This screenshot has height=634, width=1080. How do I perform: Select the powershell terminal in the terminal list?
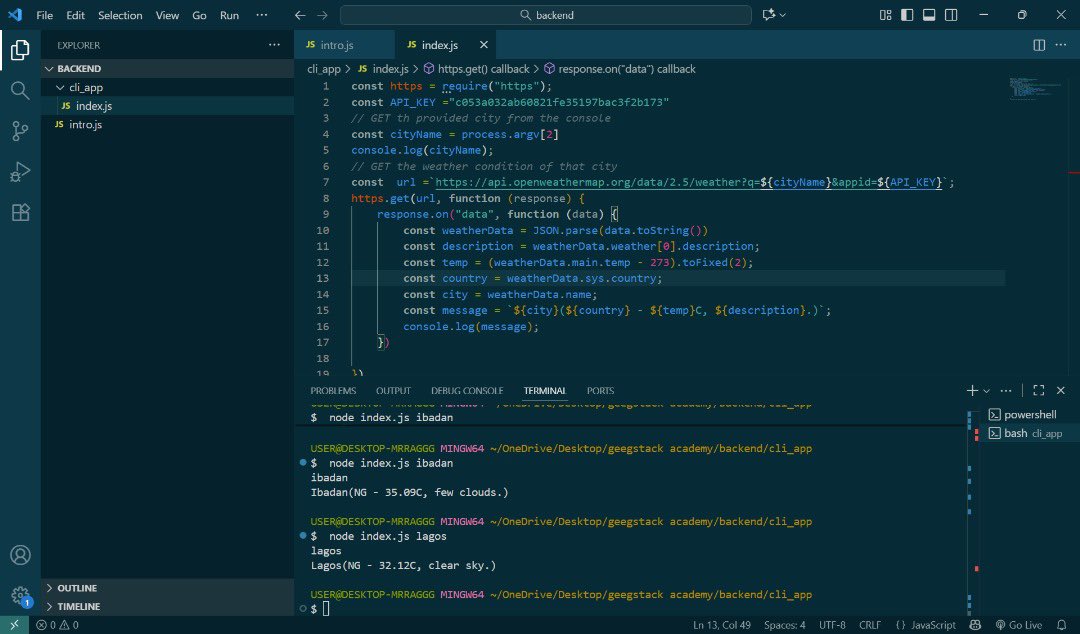coord(1024,413)
